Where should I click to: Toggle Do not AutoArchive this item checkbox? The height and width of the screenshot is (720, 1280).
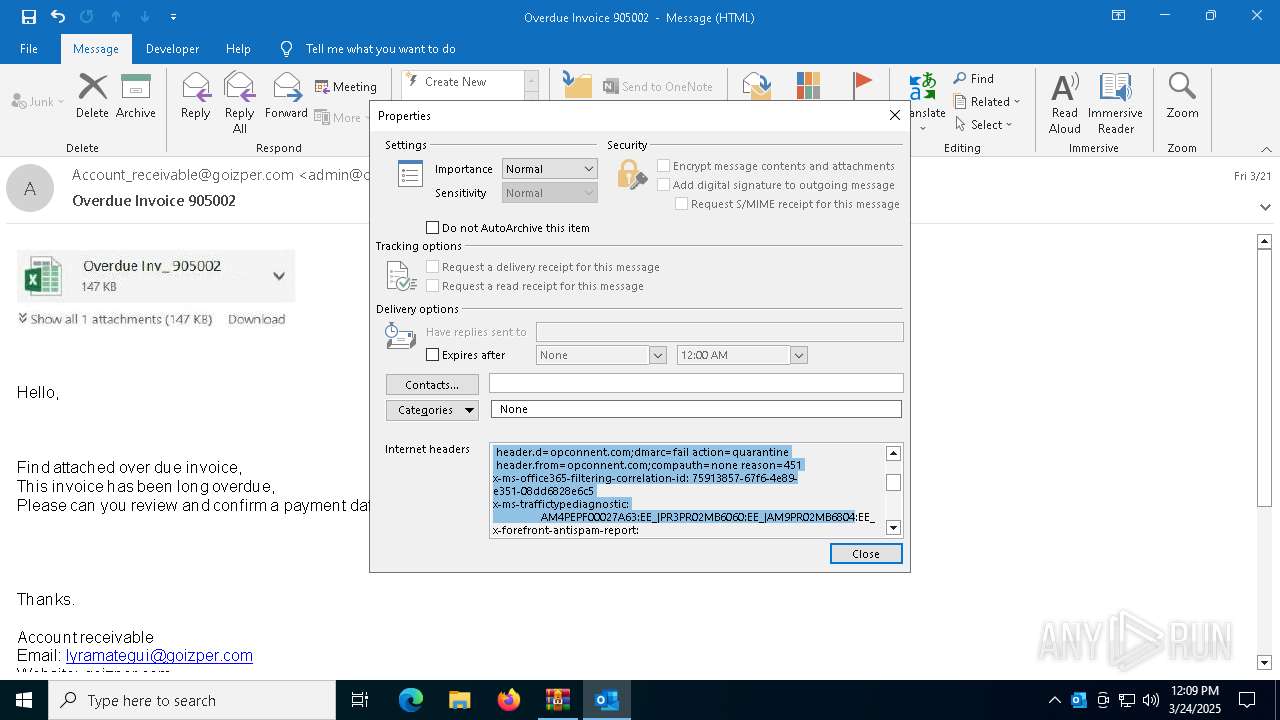[433, 228]
